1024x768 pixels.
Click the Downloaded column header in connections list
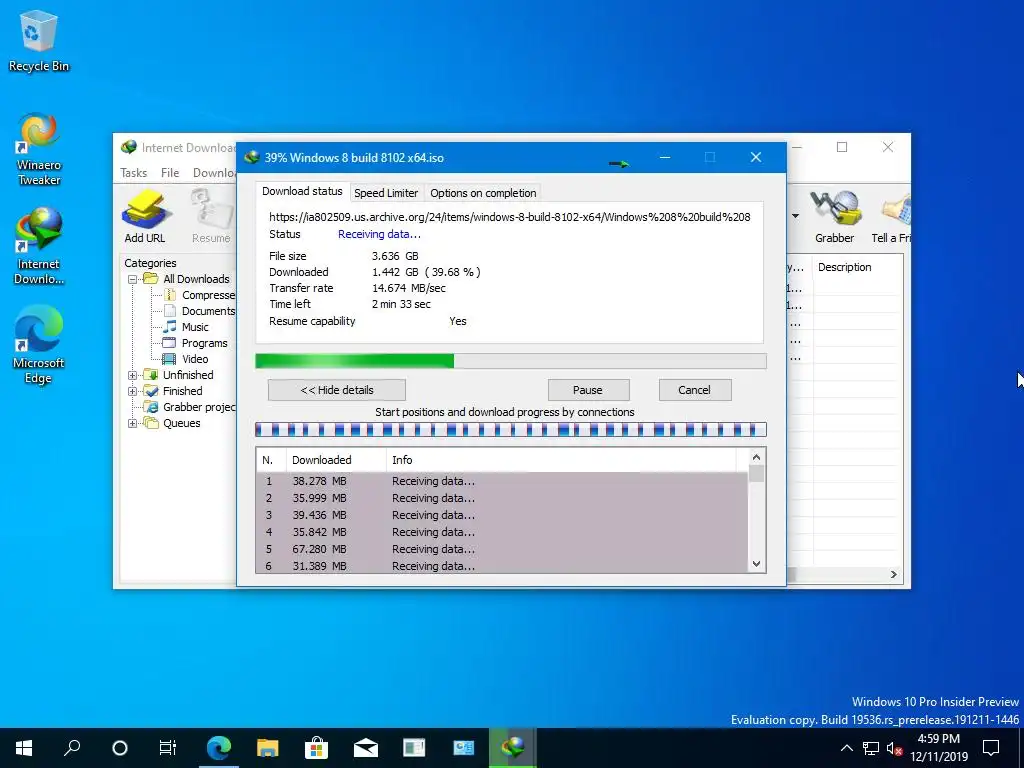336,460
